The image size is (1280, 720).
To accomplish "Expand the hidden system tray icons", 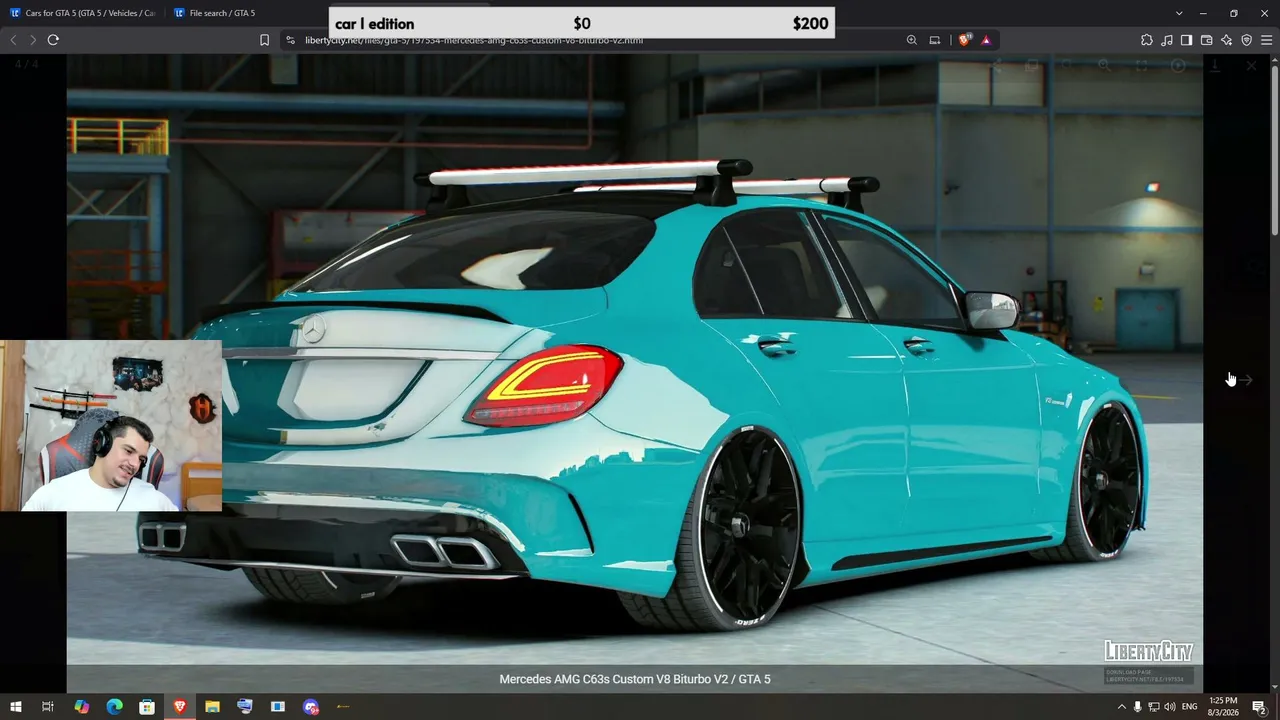I will pos(1121,707).
